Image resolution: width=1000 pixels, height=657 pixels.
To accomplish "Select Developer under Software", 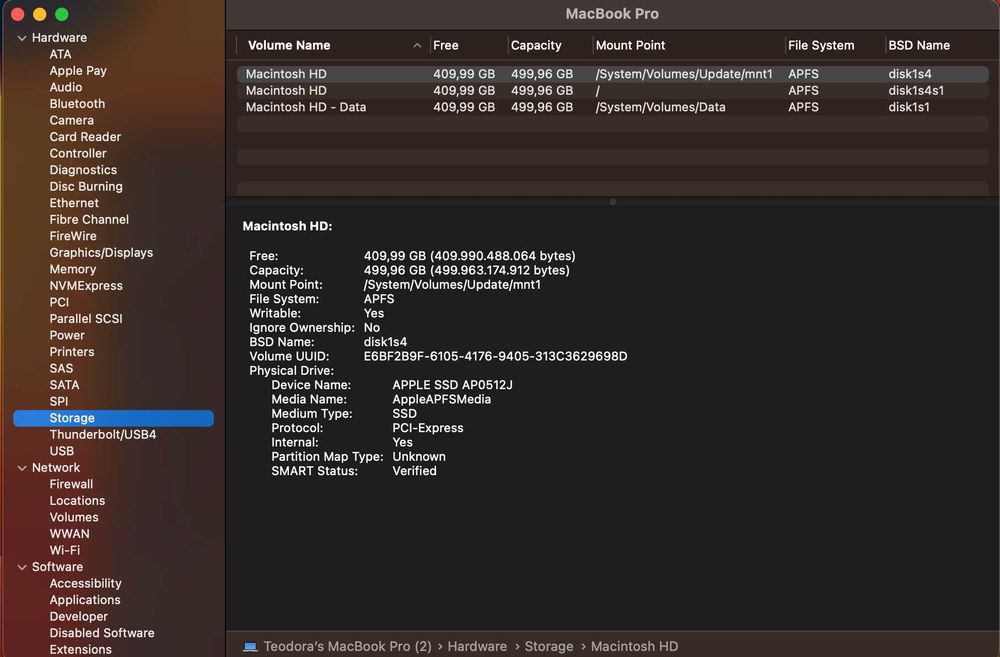I will tap(78, 617).
